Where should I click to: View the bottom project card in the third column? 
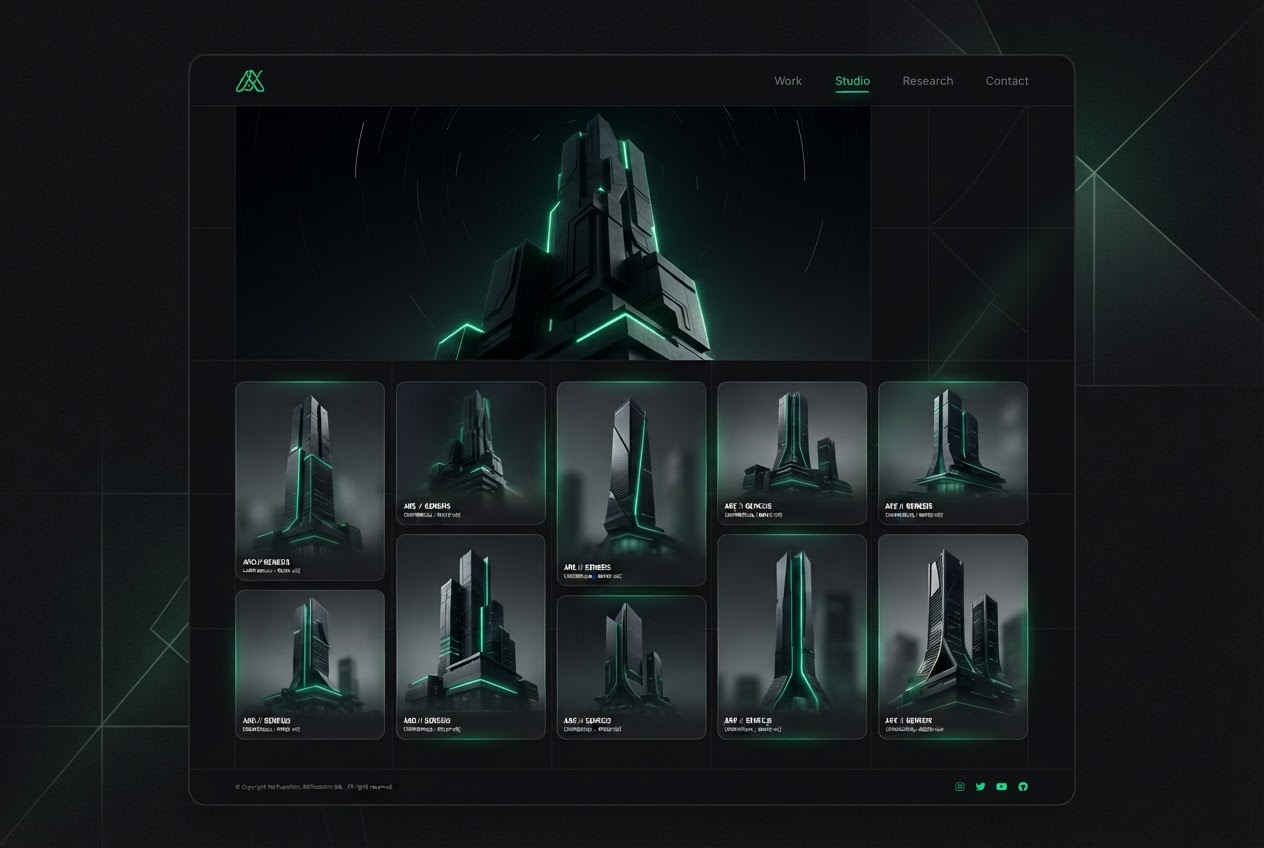tap(631, 668)
